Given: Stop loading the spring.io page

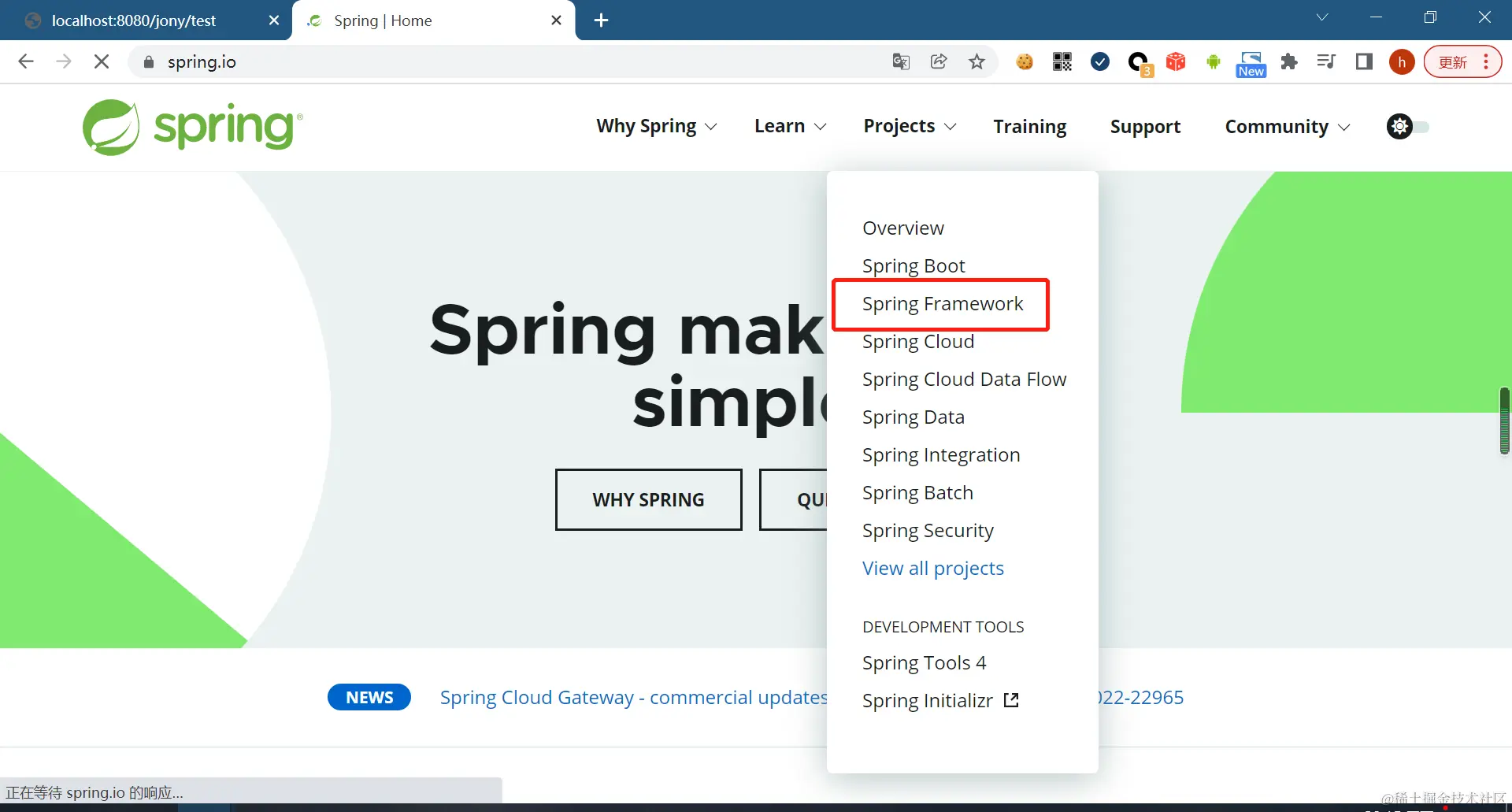Looking at the screenshot, I should point(102,61).
